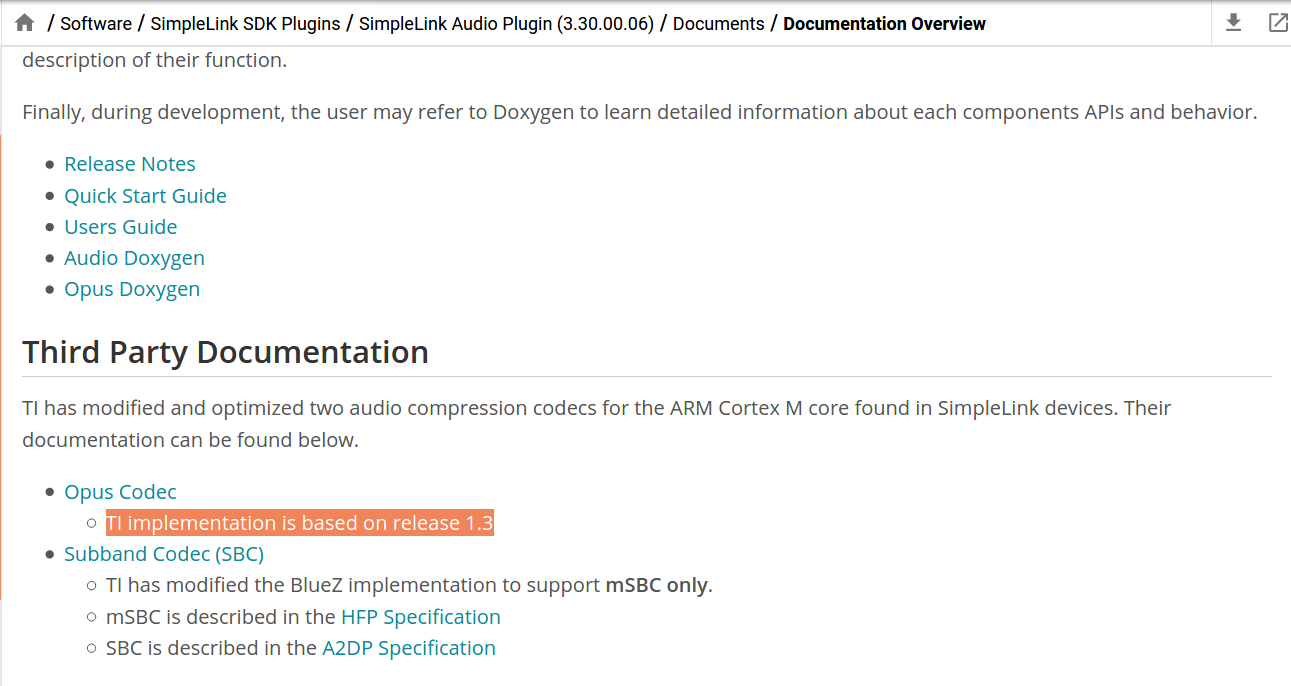Select SimpleLink Audio Plugin (3.30.00.06) breadcrumb

click(506, 23)
